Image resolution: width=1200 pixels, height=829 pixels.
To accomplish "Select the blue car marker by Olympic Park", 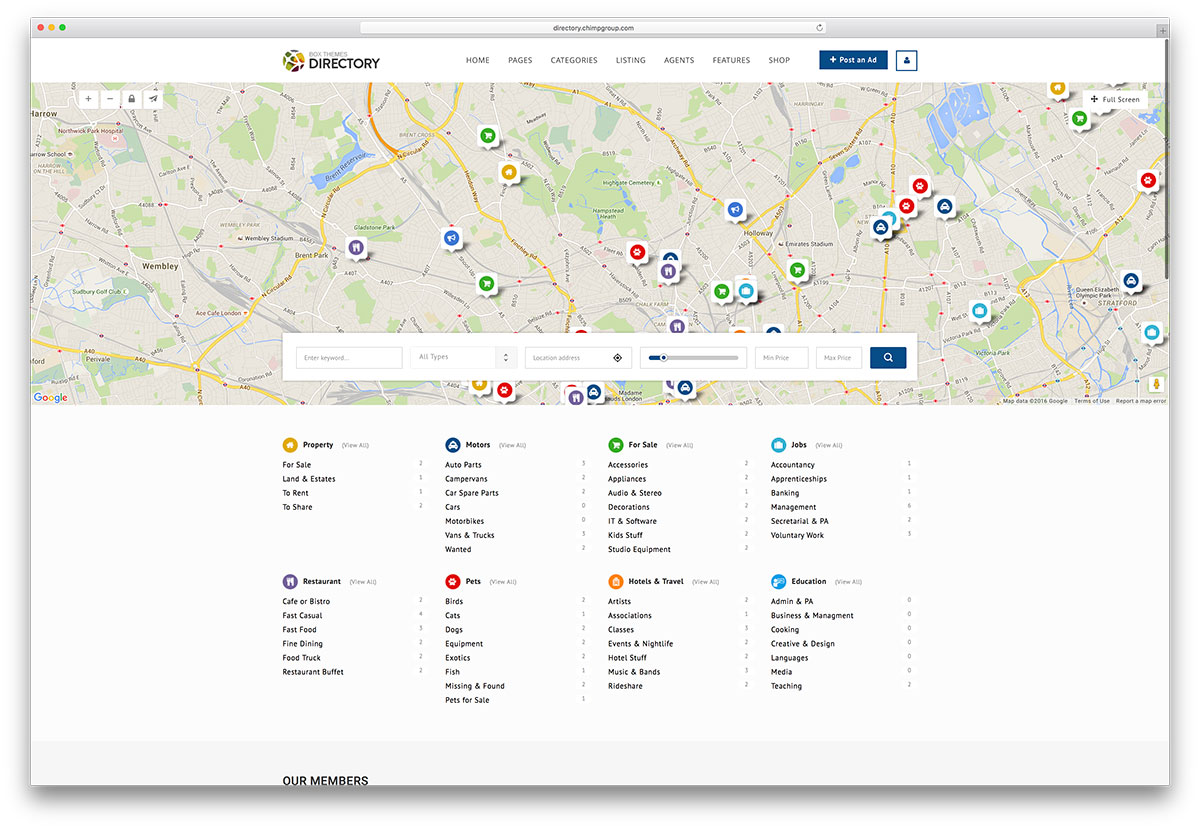I will [1131, 281].
